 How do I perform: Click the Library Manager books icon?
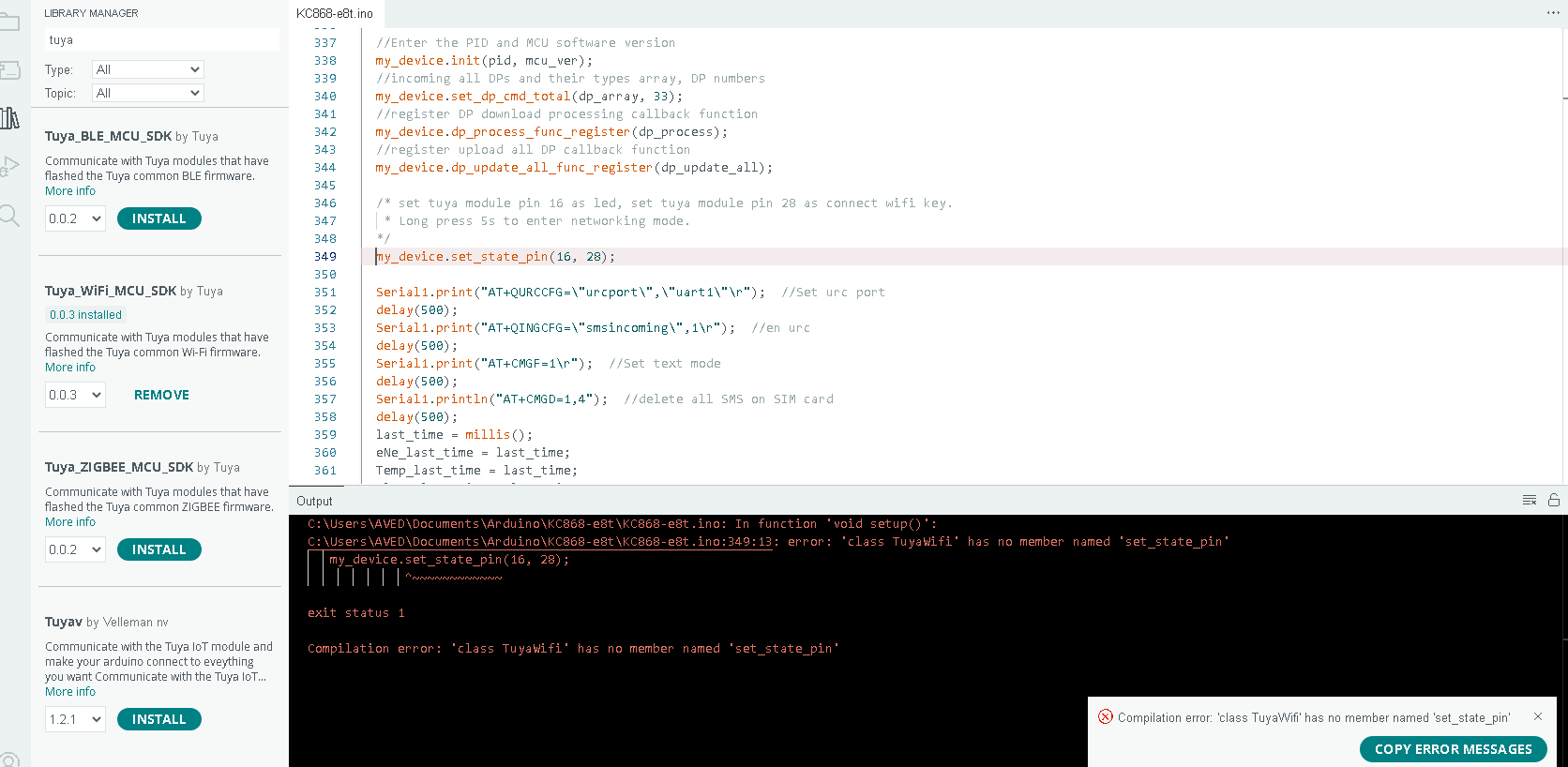[9, 118]
